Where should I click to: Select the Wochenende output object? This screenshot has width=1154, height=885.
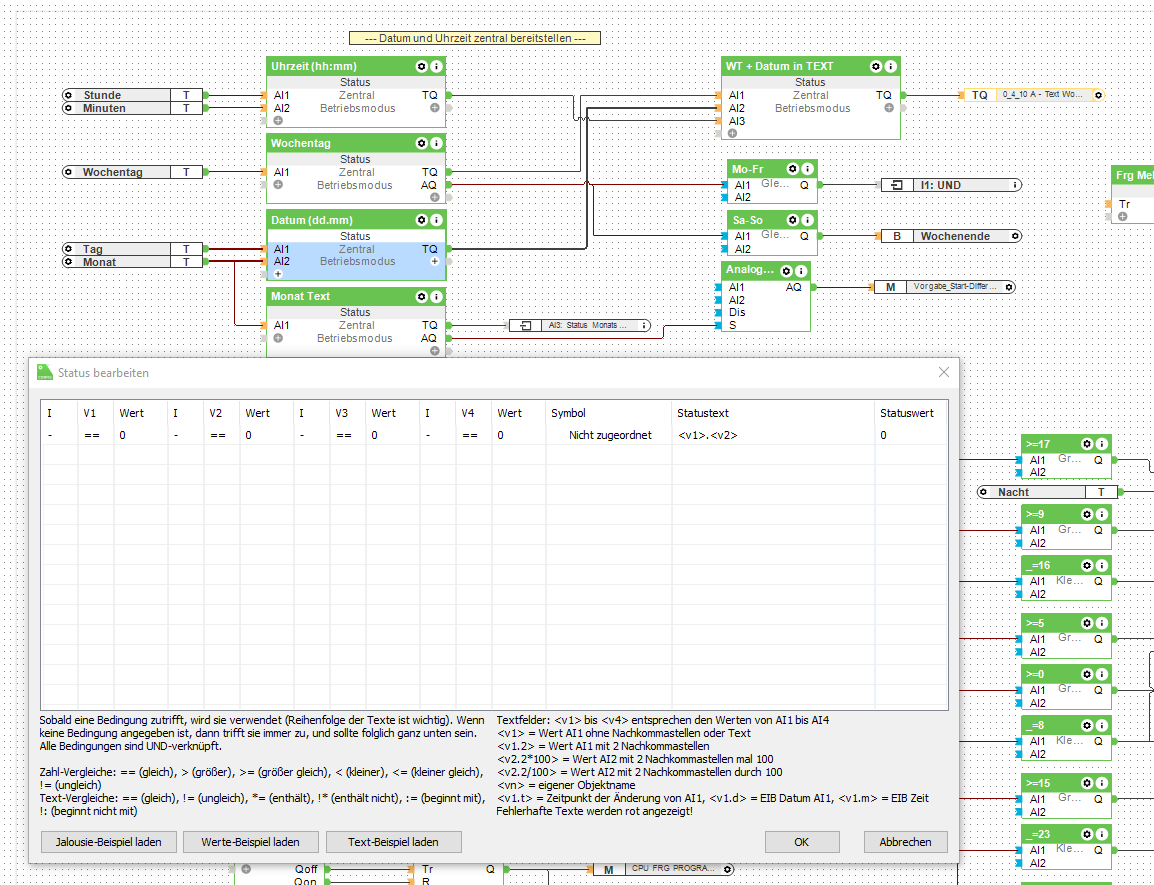click(954, 236)
